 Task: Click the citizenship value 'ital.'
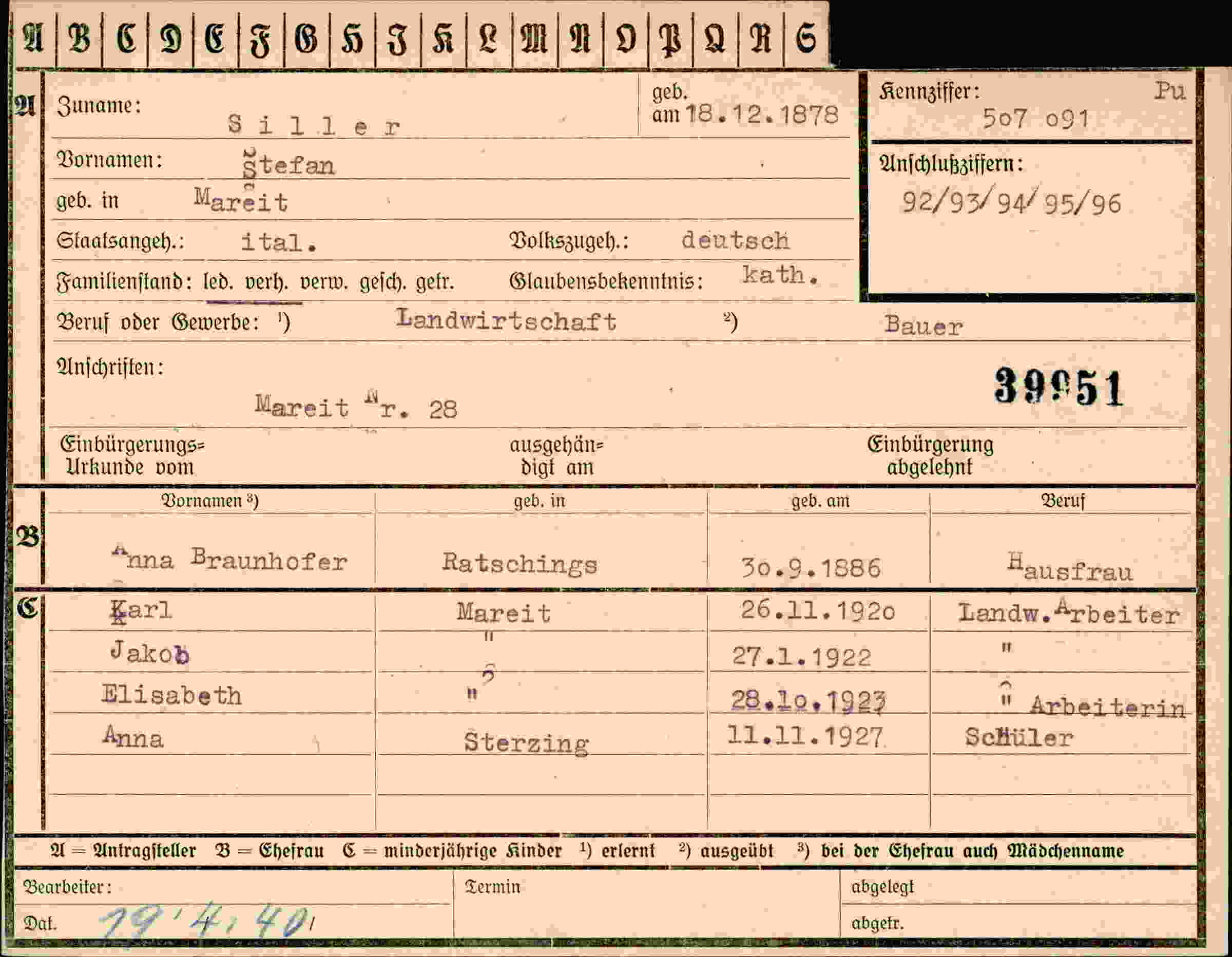click(279, 242)
